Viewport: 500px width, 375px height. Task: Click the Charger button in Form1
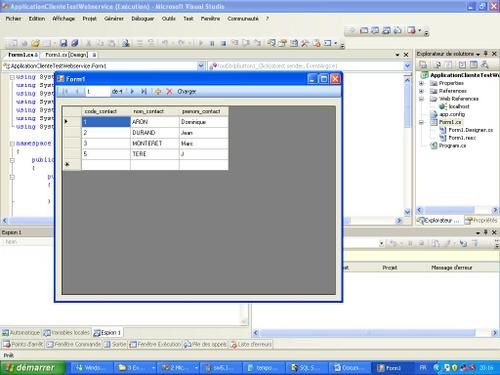pyautogui.click(x=187, y=91)
